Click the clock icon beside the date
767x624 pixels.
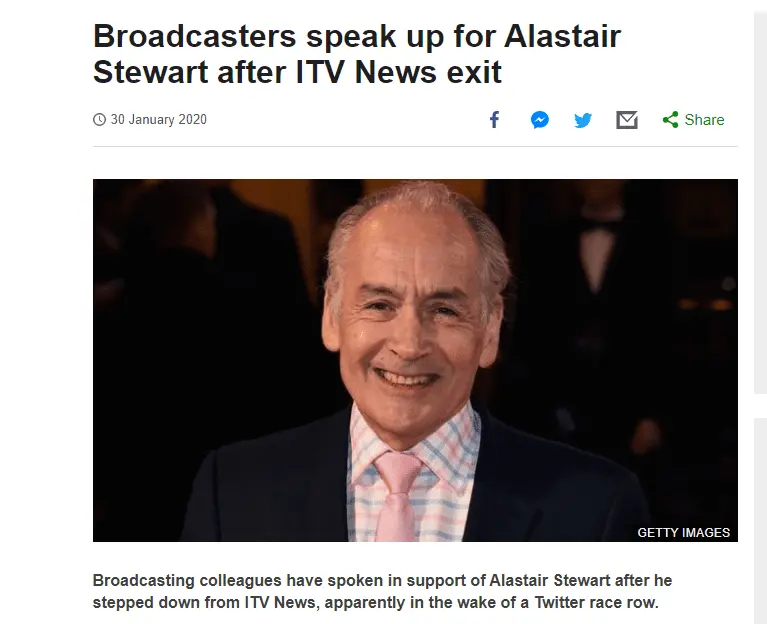point(99,119)
